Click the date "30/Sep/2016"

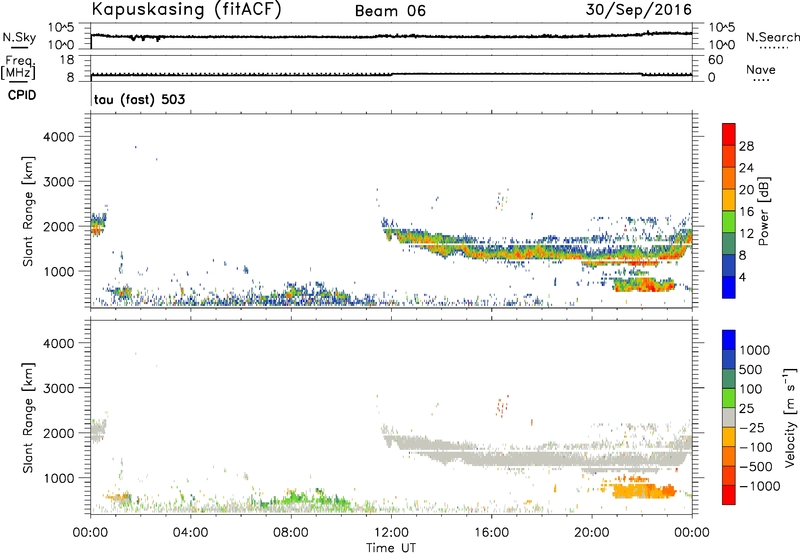coord(639,10)
